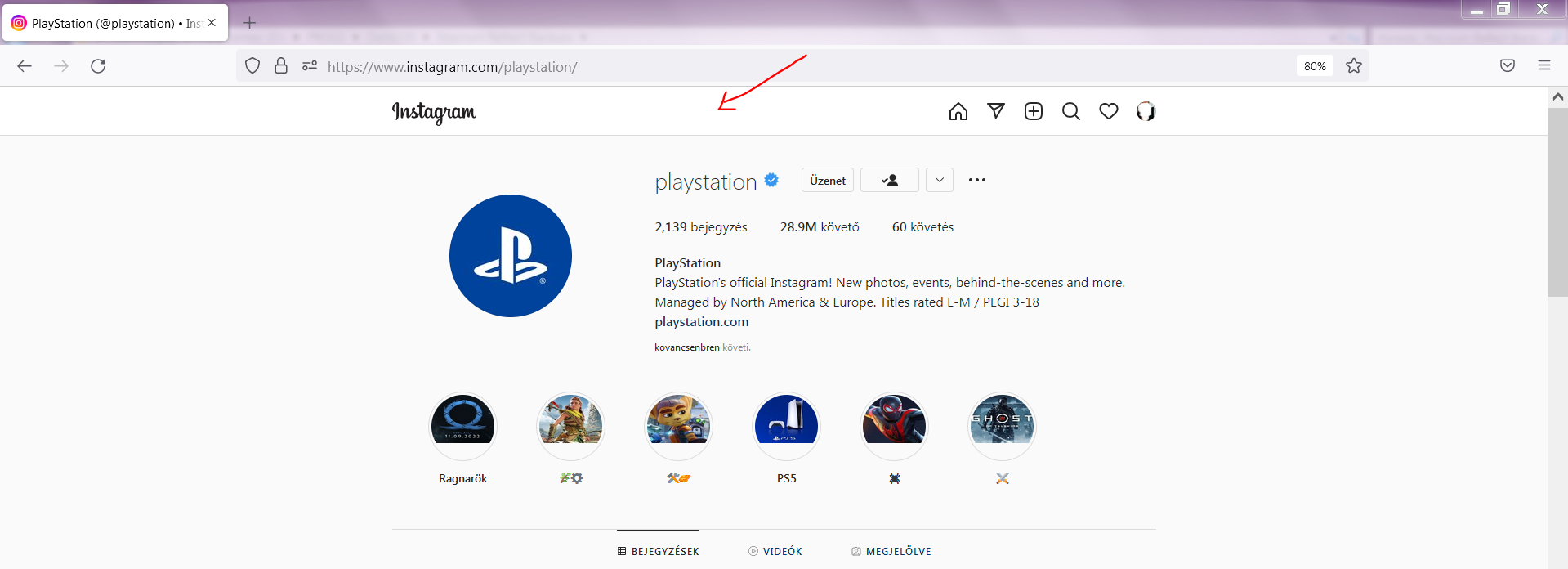Image resolution: width=1568 pixels, height=569 pixels.
Task: Open Instagram home feed icon
Action: click(x=958, y=111)
